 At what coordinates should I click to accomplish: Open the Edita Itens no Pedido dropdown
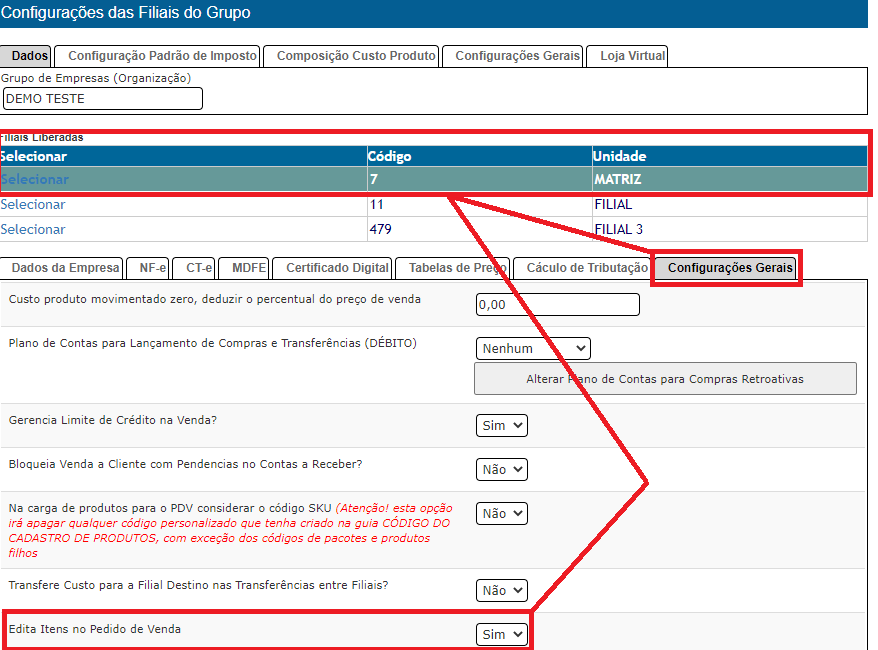(x=501, y=635)
